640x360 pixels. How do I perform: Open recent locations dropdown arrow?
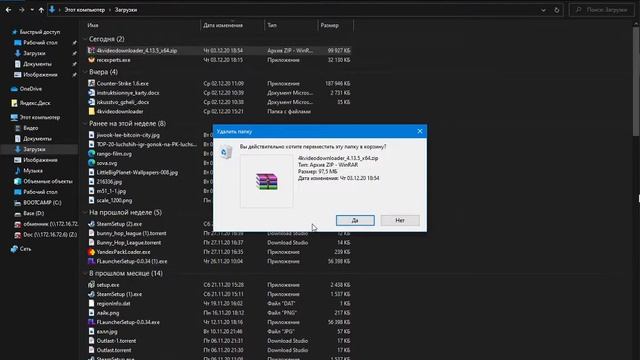tap(32, 10)
